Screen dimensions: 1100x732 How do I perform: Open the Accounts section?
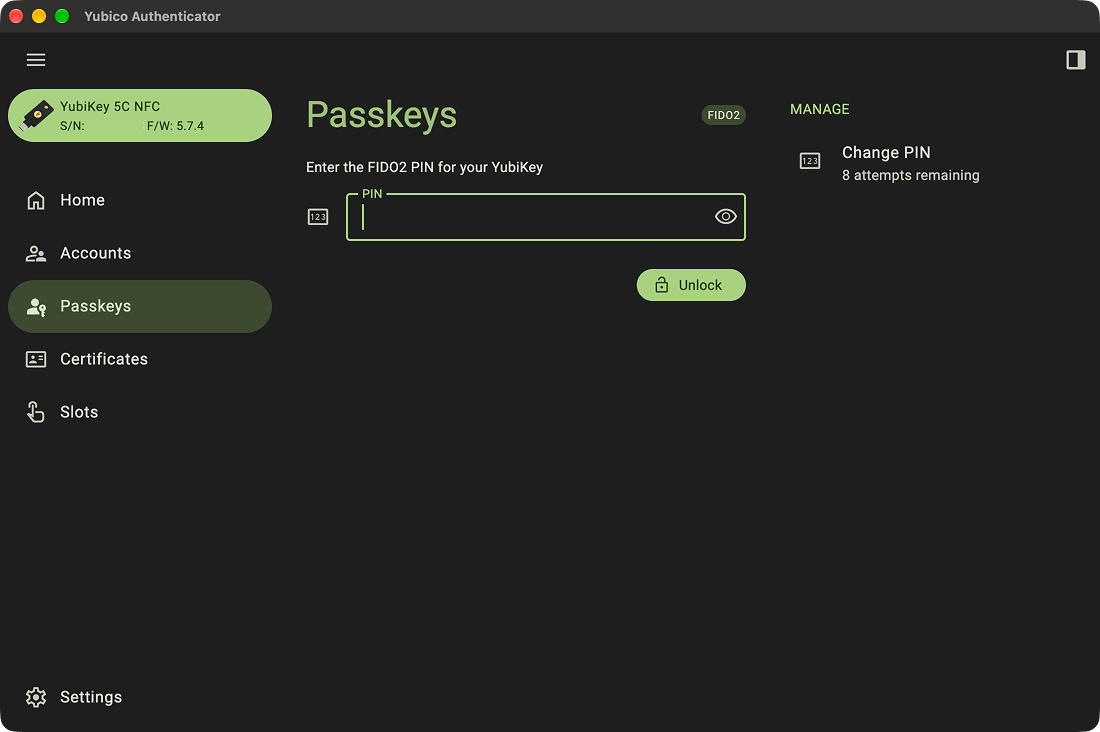pos(140,253)
